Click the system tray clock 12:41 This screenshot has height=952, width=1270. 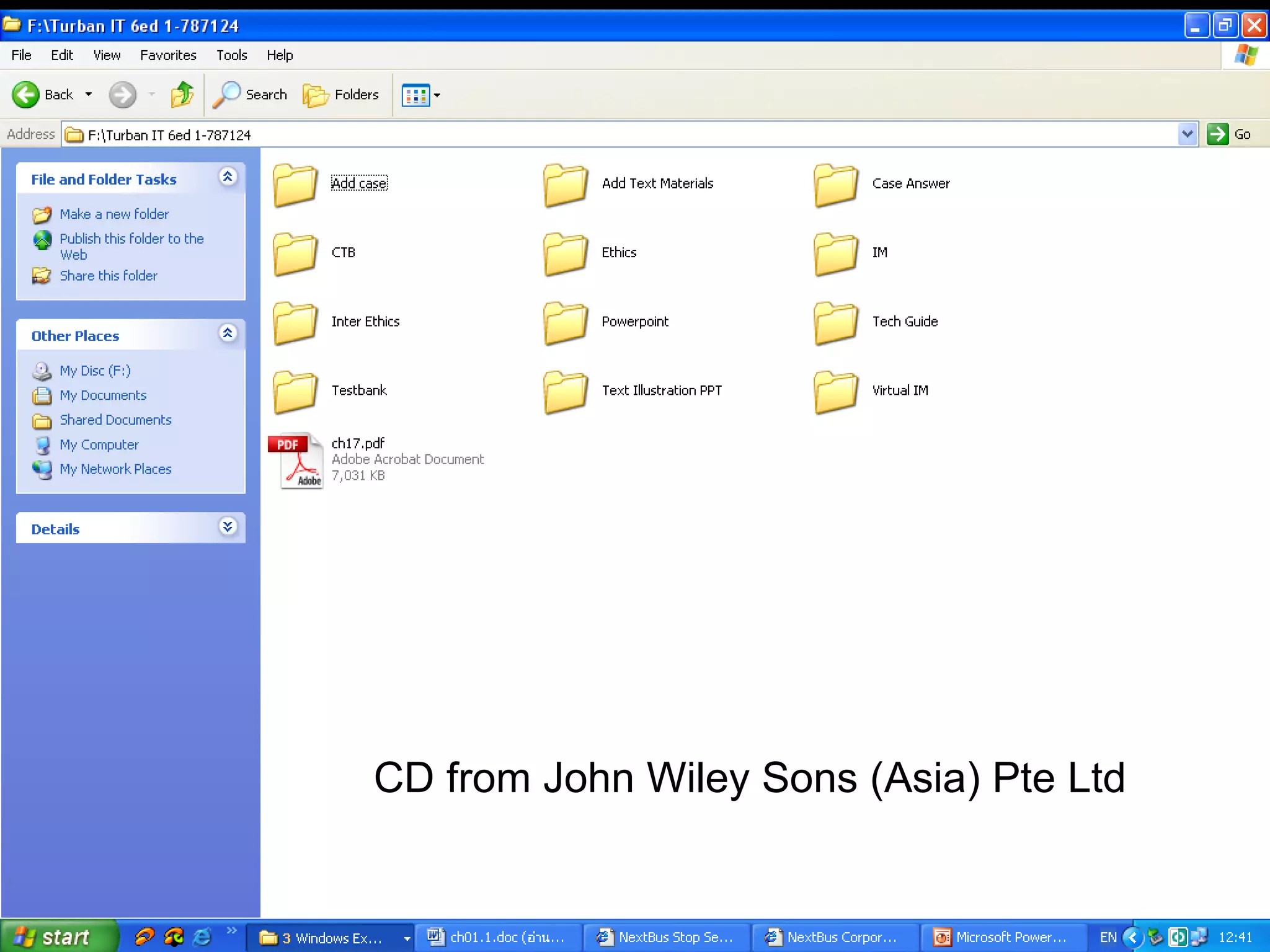[1235, 937]
